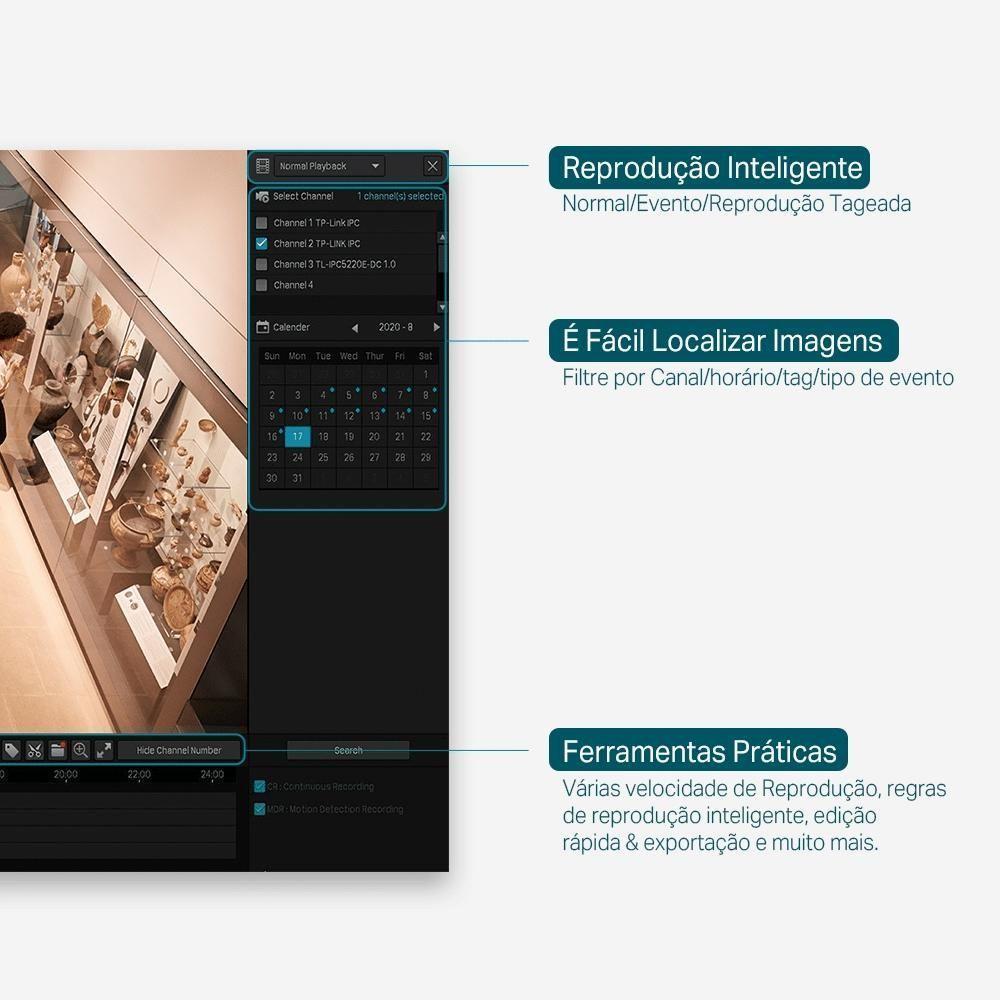1000x1000 pixels.
Task: Click the Select Channel camera icon
Action: 262,197
